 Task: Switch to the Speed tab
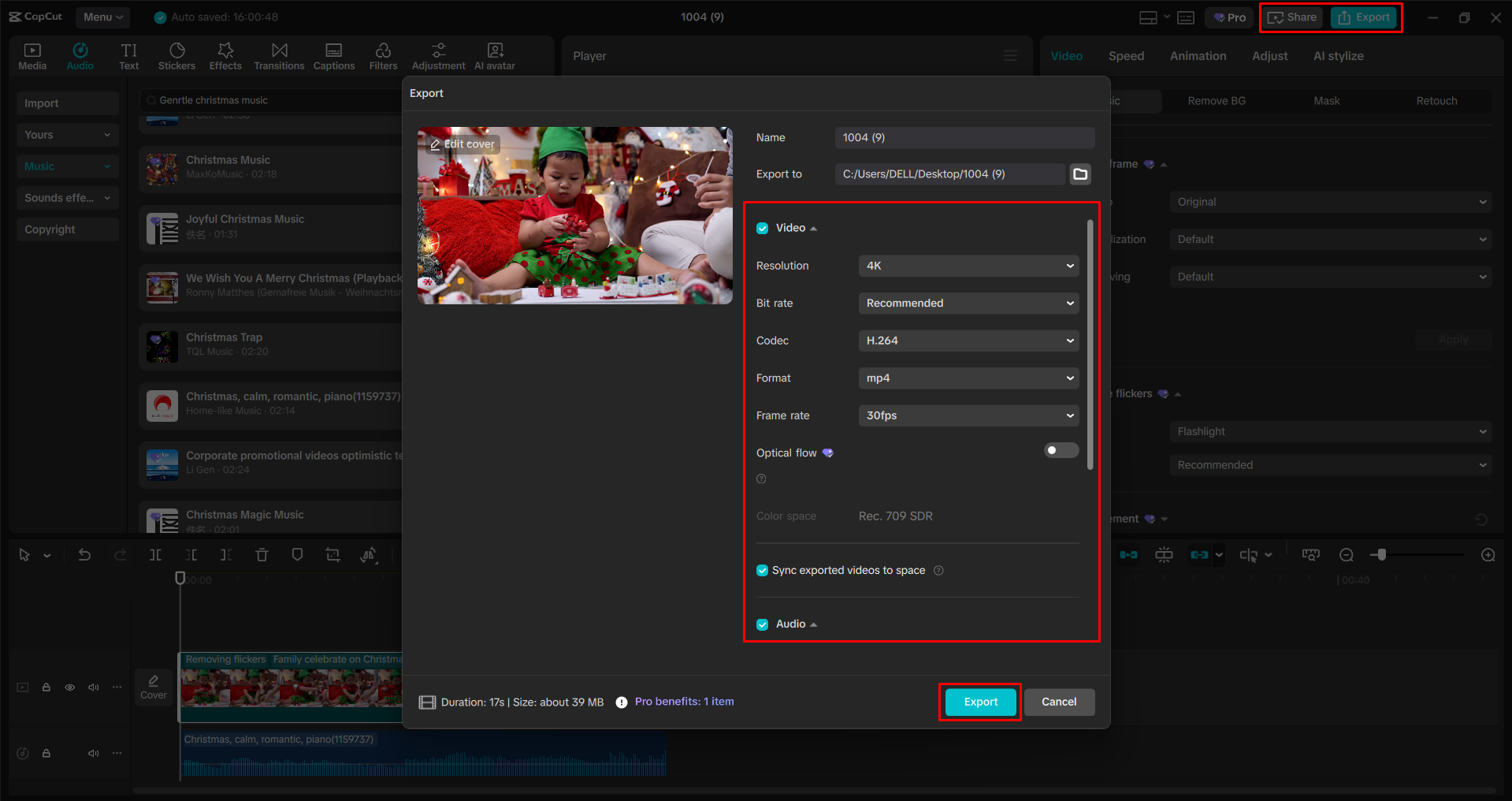(1126, 55)
